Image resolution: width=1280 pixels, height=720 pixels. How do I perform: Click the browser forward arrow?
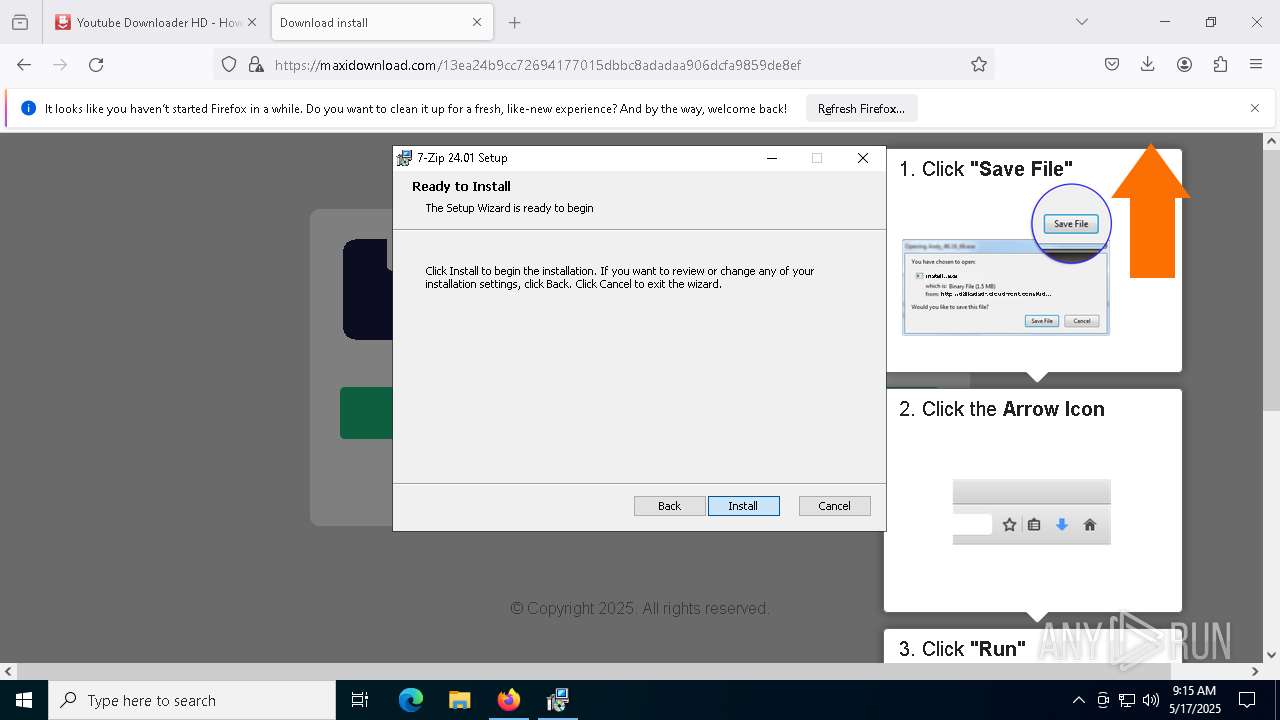click(x=60, y=65)
